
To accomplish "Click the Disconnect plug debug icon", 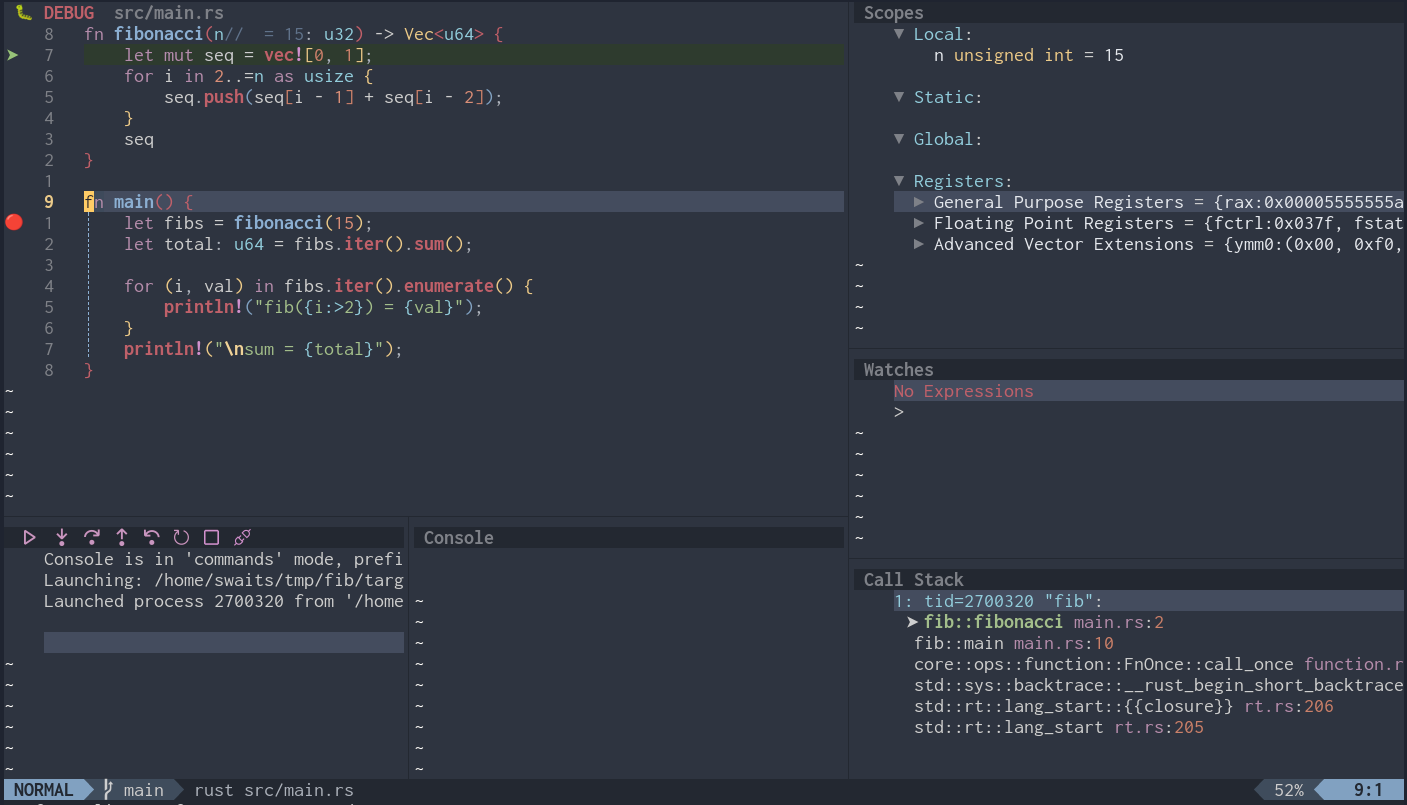I will (x=242, y=538).
